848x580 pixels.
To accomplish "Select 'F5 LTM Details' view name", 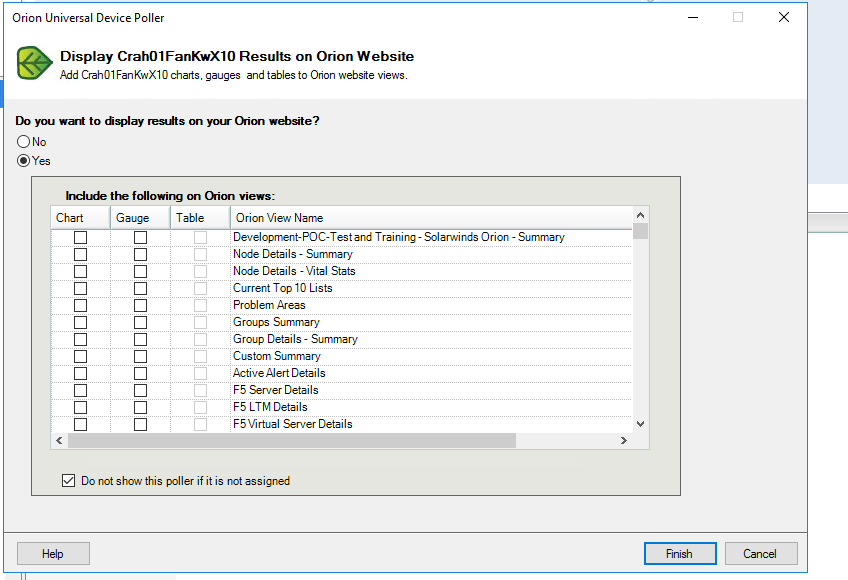I will 270,407.
